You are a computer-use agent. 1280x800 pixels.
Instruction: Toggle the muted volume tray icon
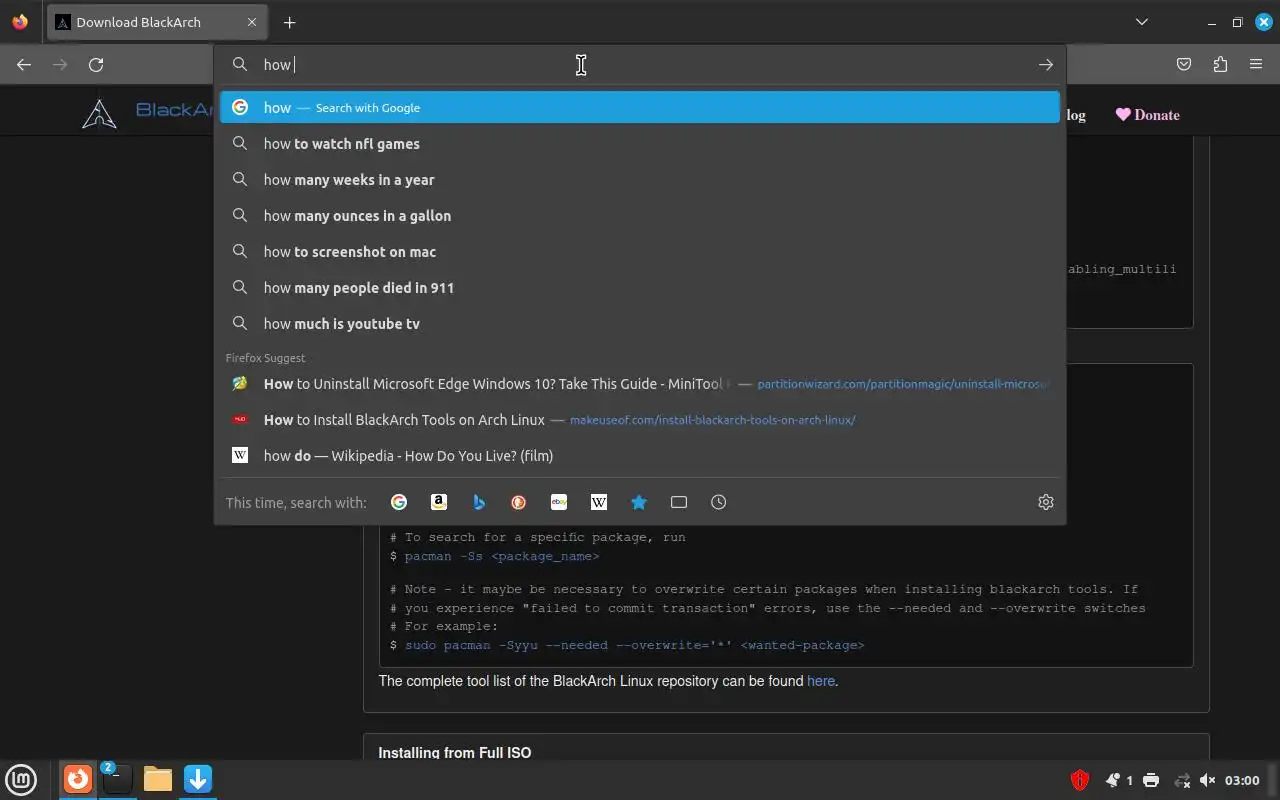click(x=1207, y=780)
